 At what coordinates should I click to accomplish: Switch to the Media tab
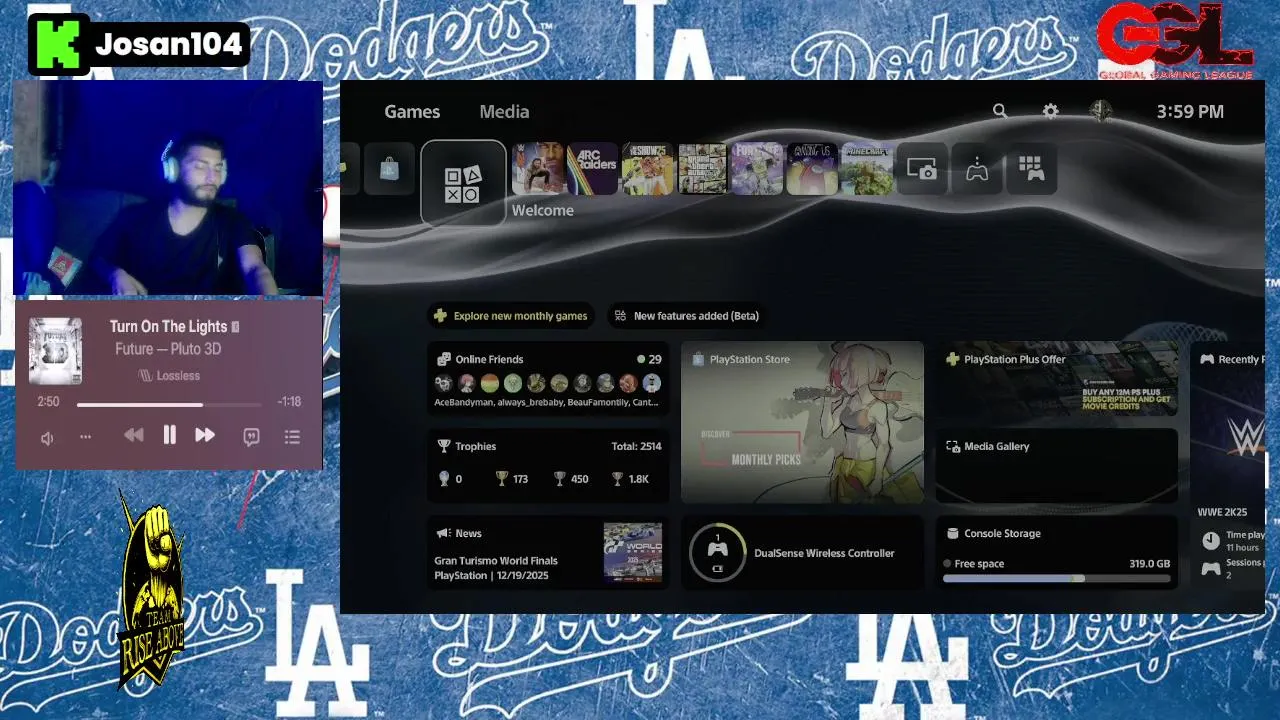point(504,112)
